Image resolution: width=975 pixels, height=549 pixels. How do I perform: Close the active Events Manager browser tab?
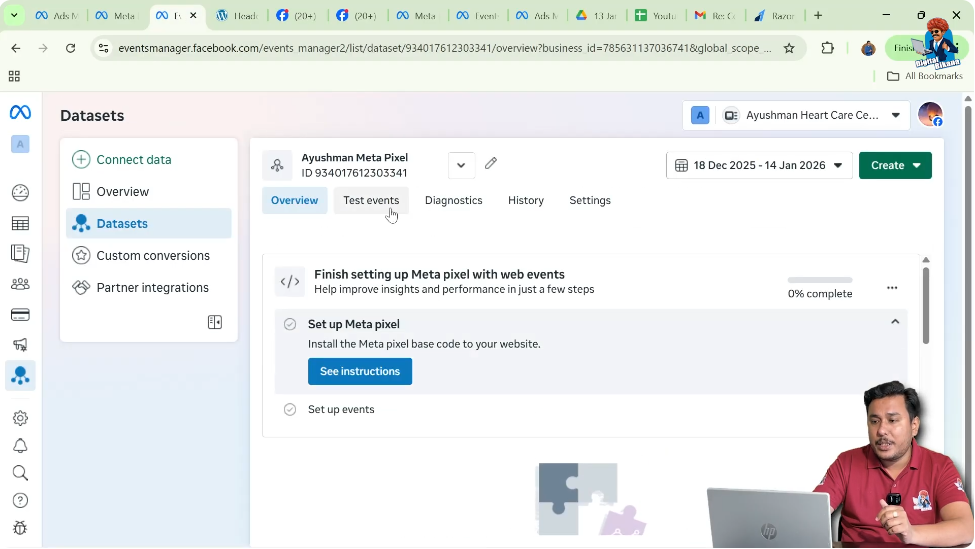tap(193, 15)
